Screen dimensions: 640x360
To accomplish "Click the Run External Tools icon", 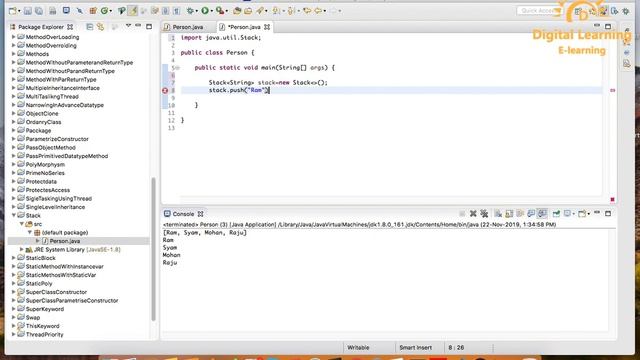I will [220, 11].
